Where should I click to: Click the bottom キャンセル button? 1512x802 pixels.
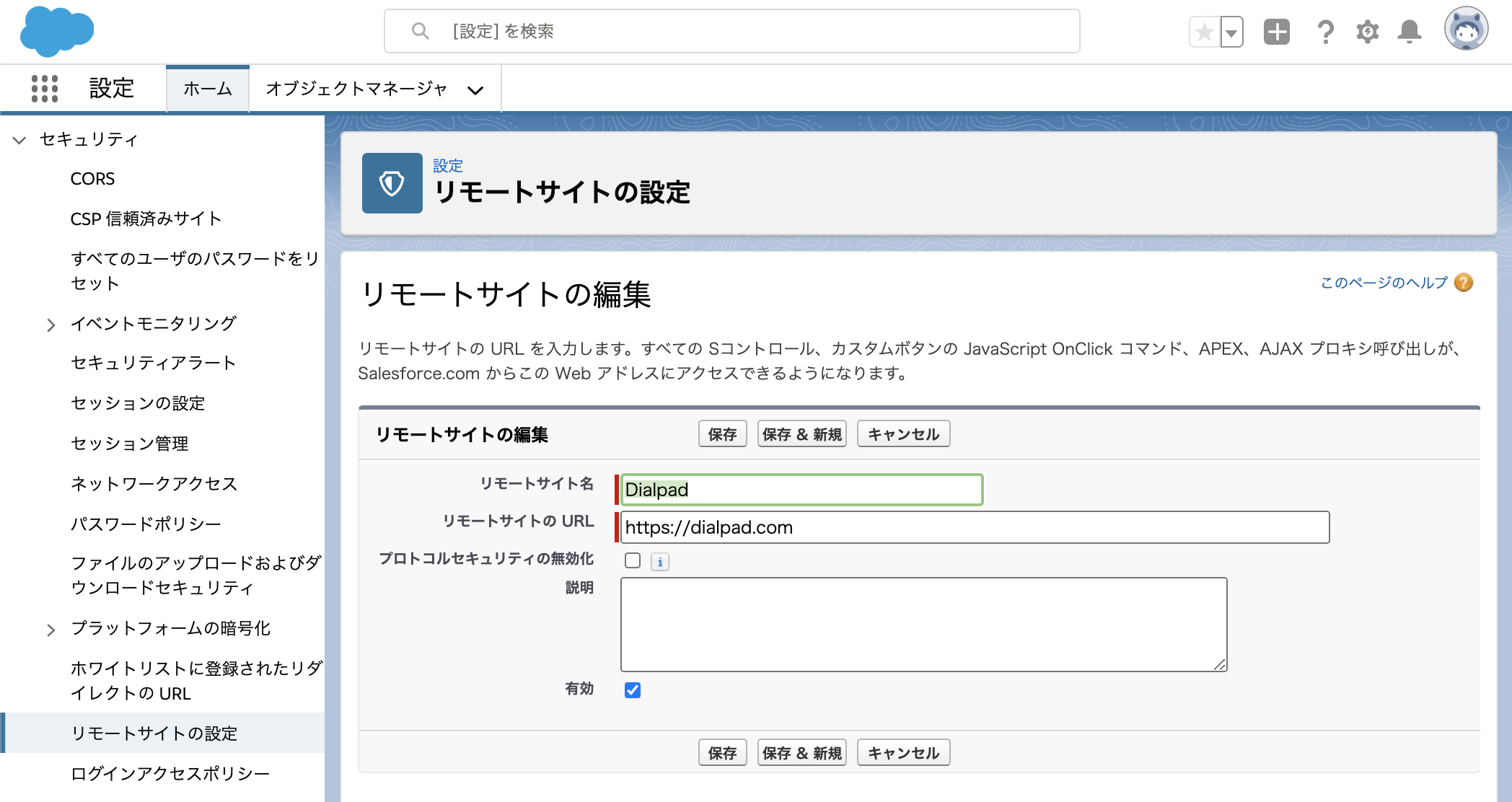903,753
